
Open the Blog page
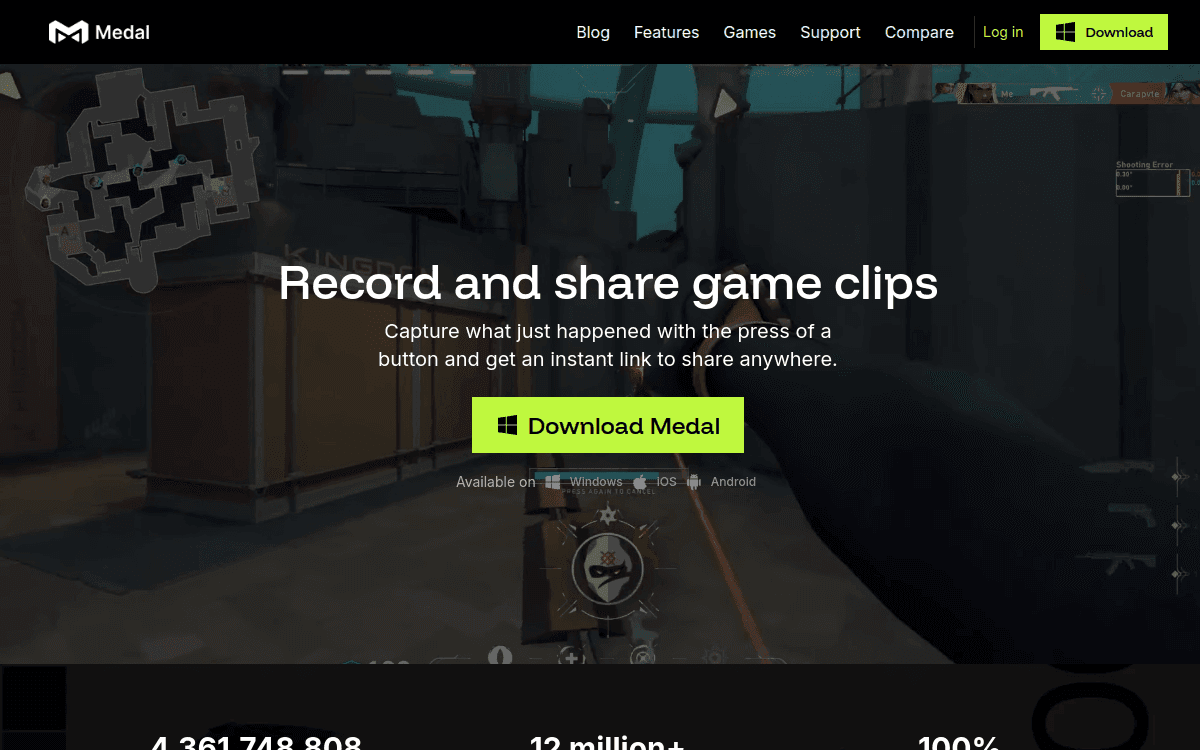[593, 32]
